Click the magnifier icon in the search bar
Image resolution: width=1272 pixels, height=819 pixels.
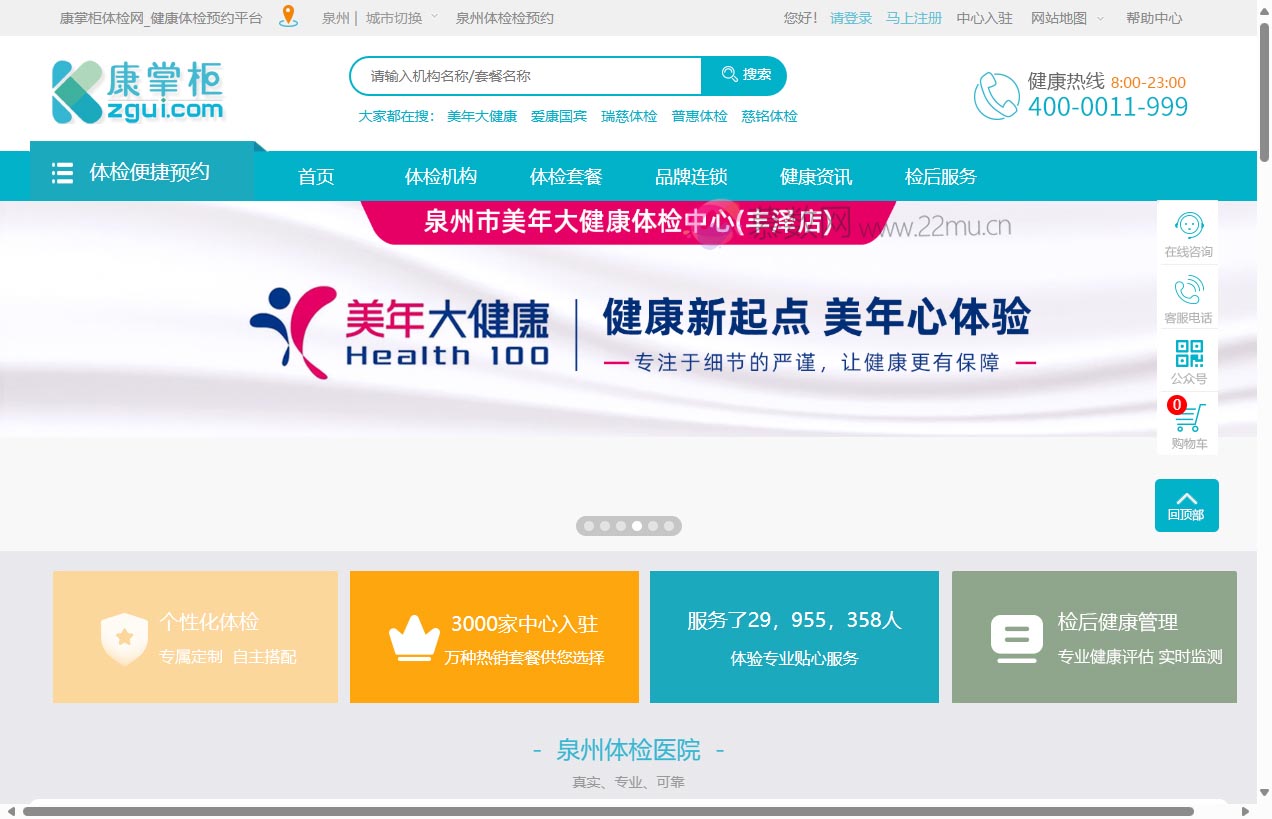730,74
